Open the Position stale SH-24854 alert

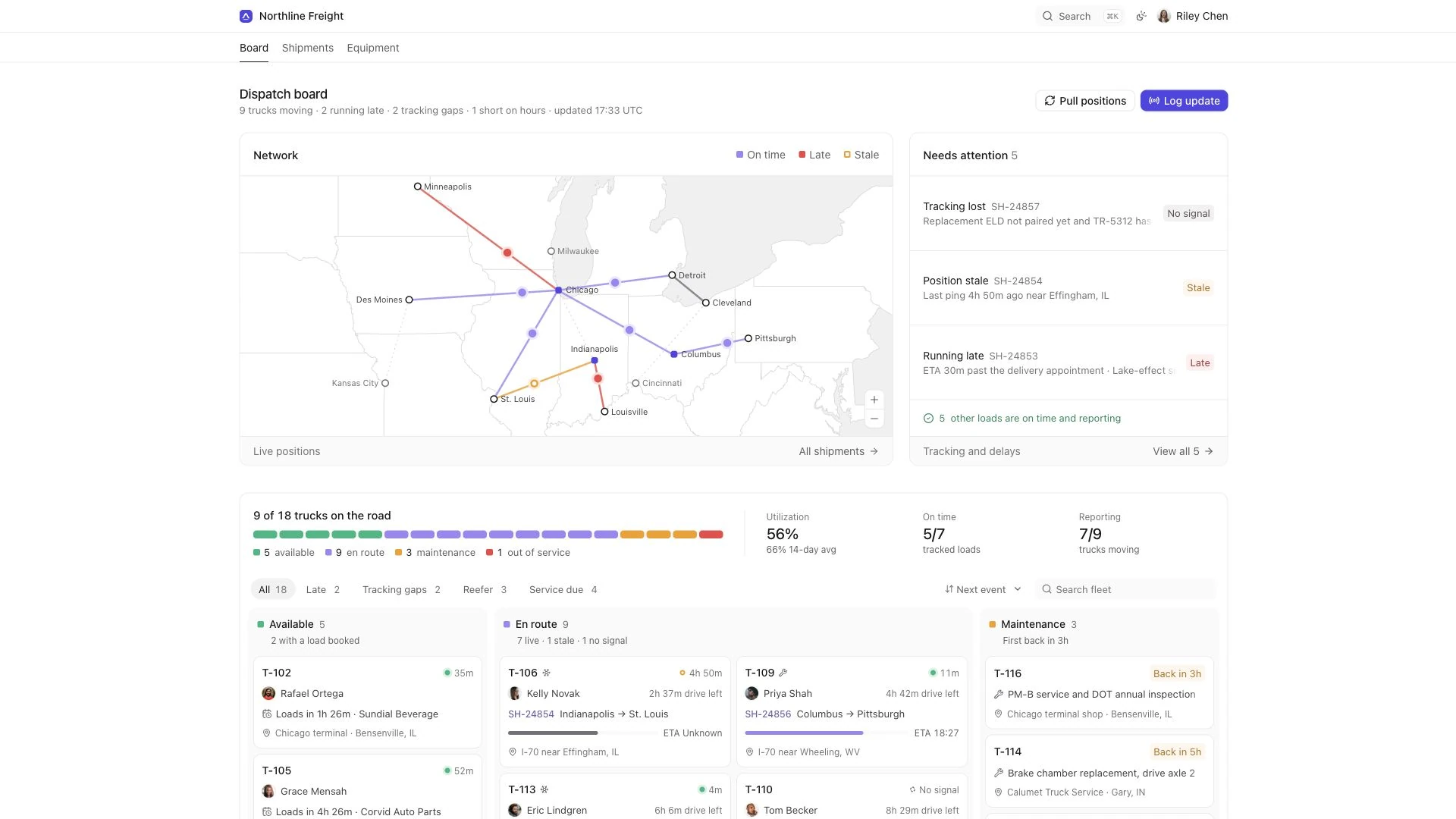click(x=1068, y=288)
